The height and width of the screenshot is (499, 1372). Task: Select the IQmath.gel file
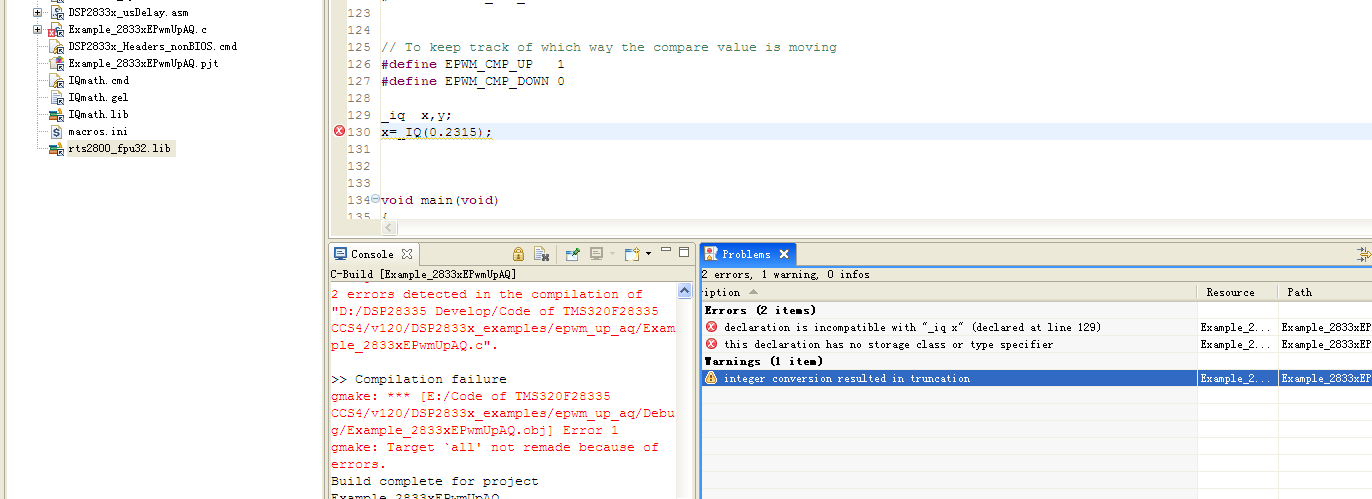[98, 98]
